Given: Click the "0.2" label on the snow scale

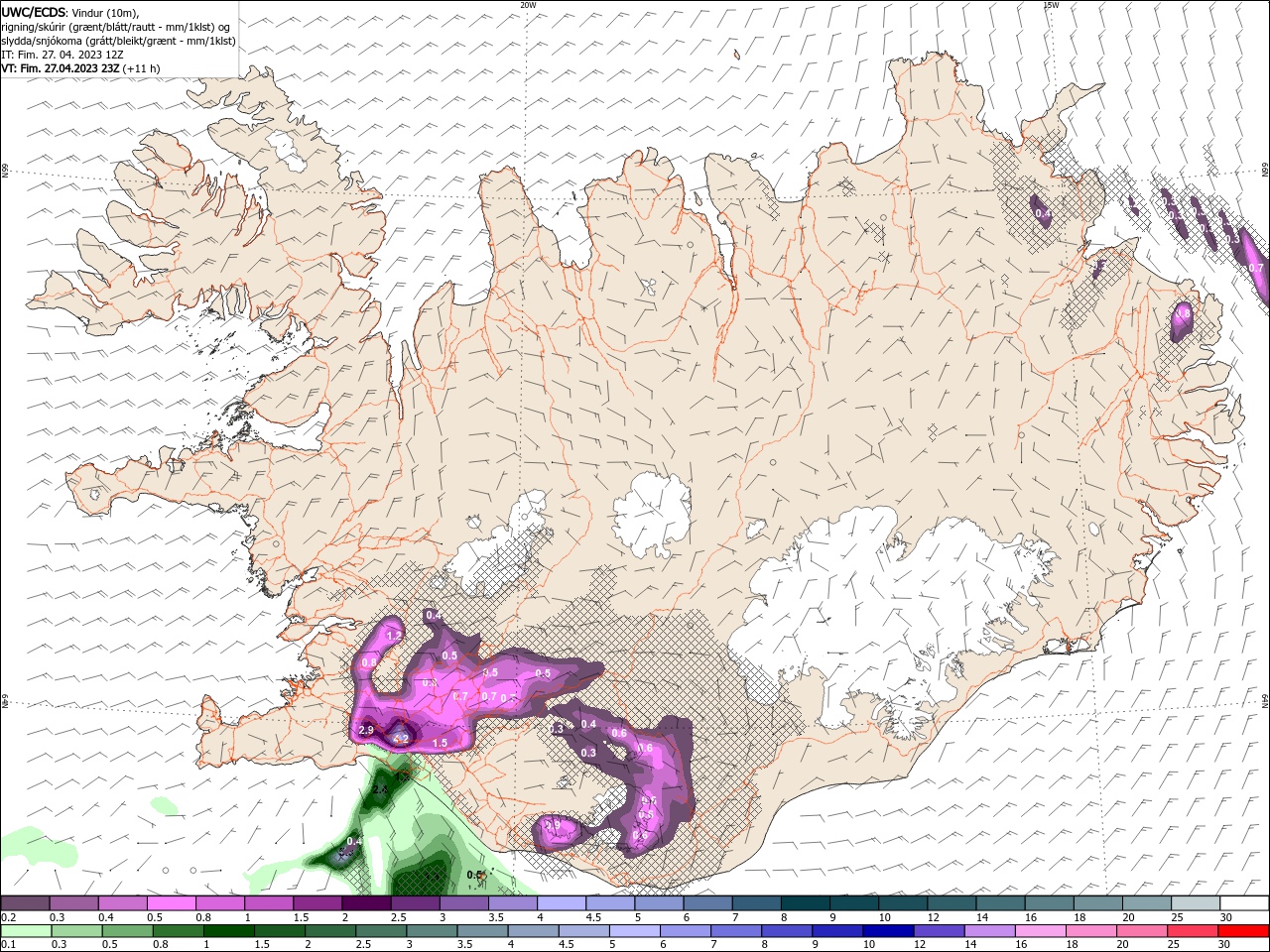Looking at the screenshot, I should [x=8, y=917].
